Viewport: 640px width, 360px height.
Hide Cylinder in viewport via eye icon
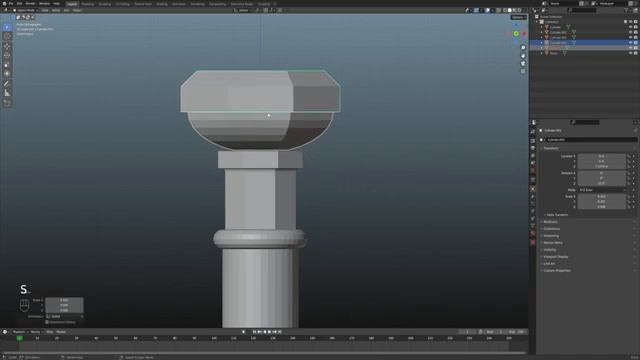(x=630, y=27)
